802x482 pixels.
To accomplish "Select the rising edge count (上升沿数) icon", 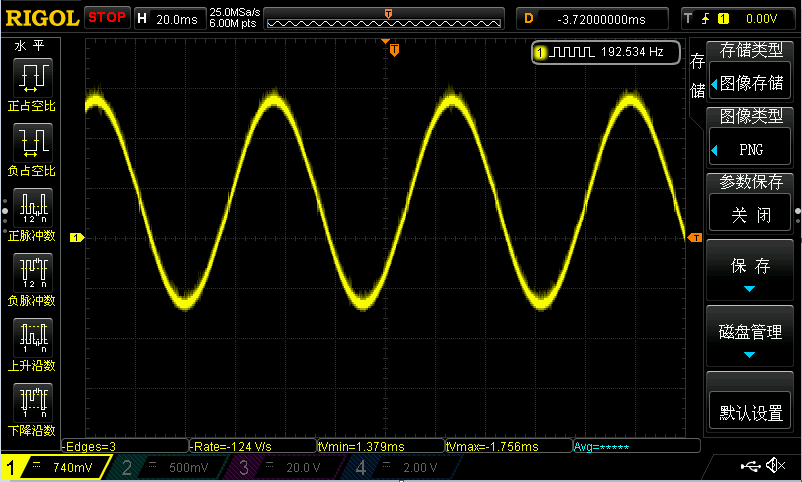I will (33, 338).
